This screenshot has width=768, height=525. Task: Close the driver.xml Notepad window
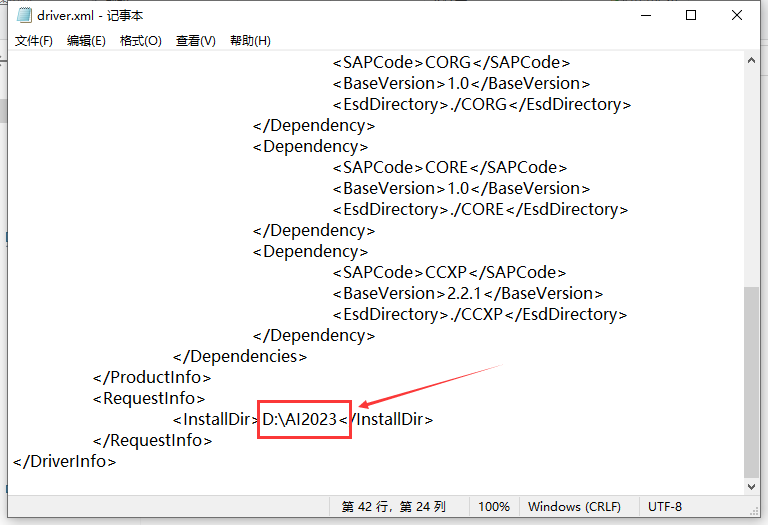tap(737, 15)
